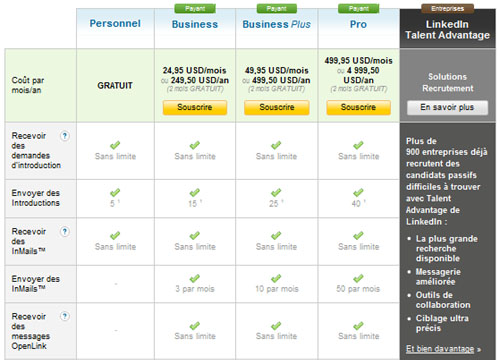
Task: Click checkmark above Pro 50 par mois
Action: [x=358, y=278]
